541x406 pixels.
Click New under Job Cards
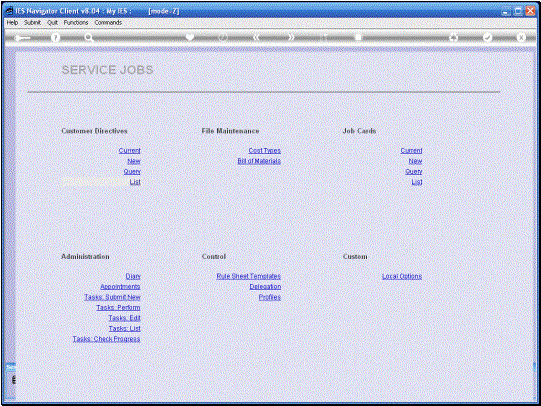[x=415, y=161]
